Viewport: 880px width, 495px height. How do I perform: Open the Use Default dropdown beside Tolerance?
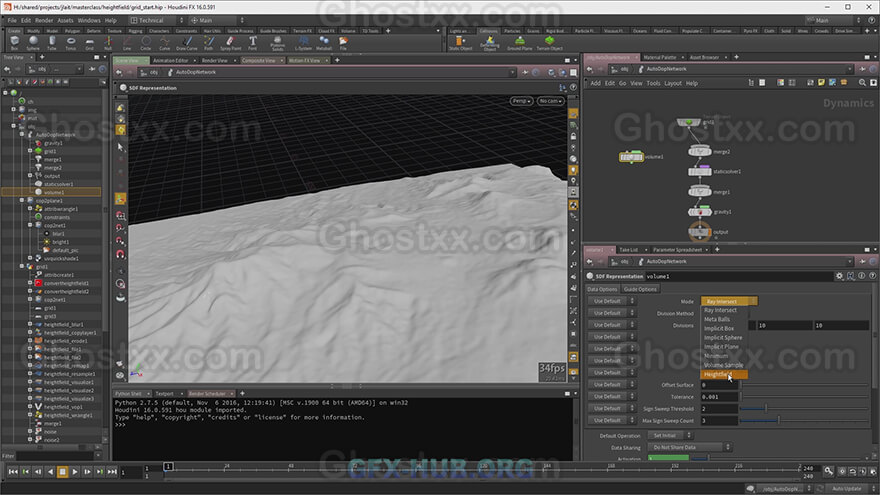(611, 397)
